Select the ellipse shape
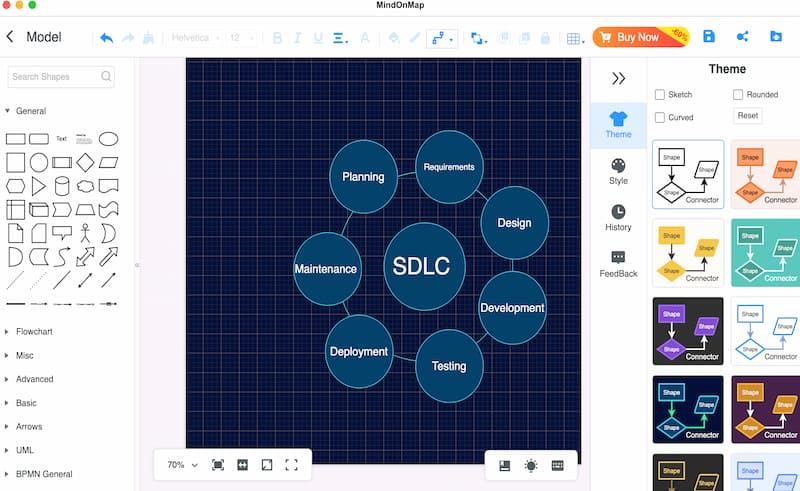 (x=108, y=139)
